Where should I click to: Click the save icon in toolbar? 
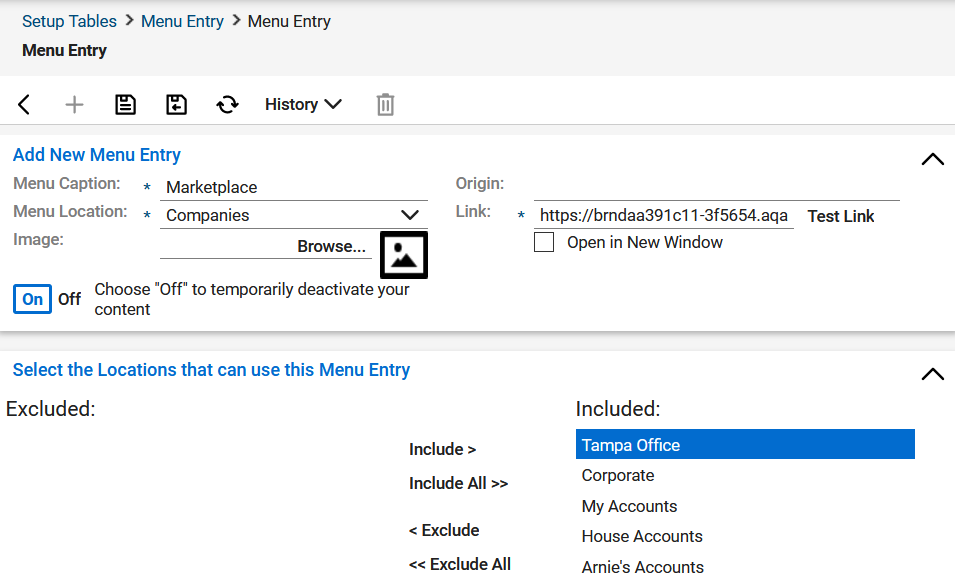coord(125,105)
